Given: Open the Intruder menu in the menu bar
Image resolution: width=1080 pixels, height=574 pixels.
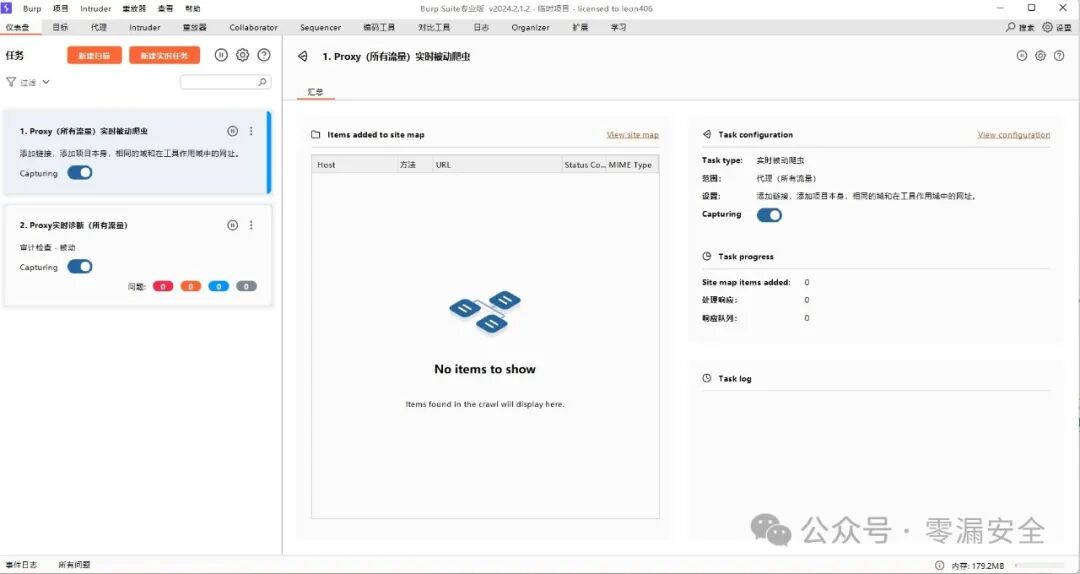Looking at the screenshot, I should coord(96,9).
